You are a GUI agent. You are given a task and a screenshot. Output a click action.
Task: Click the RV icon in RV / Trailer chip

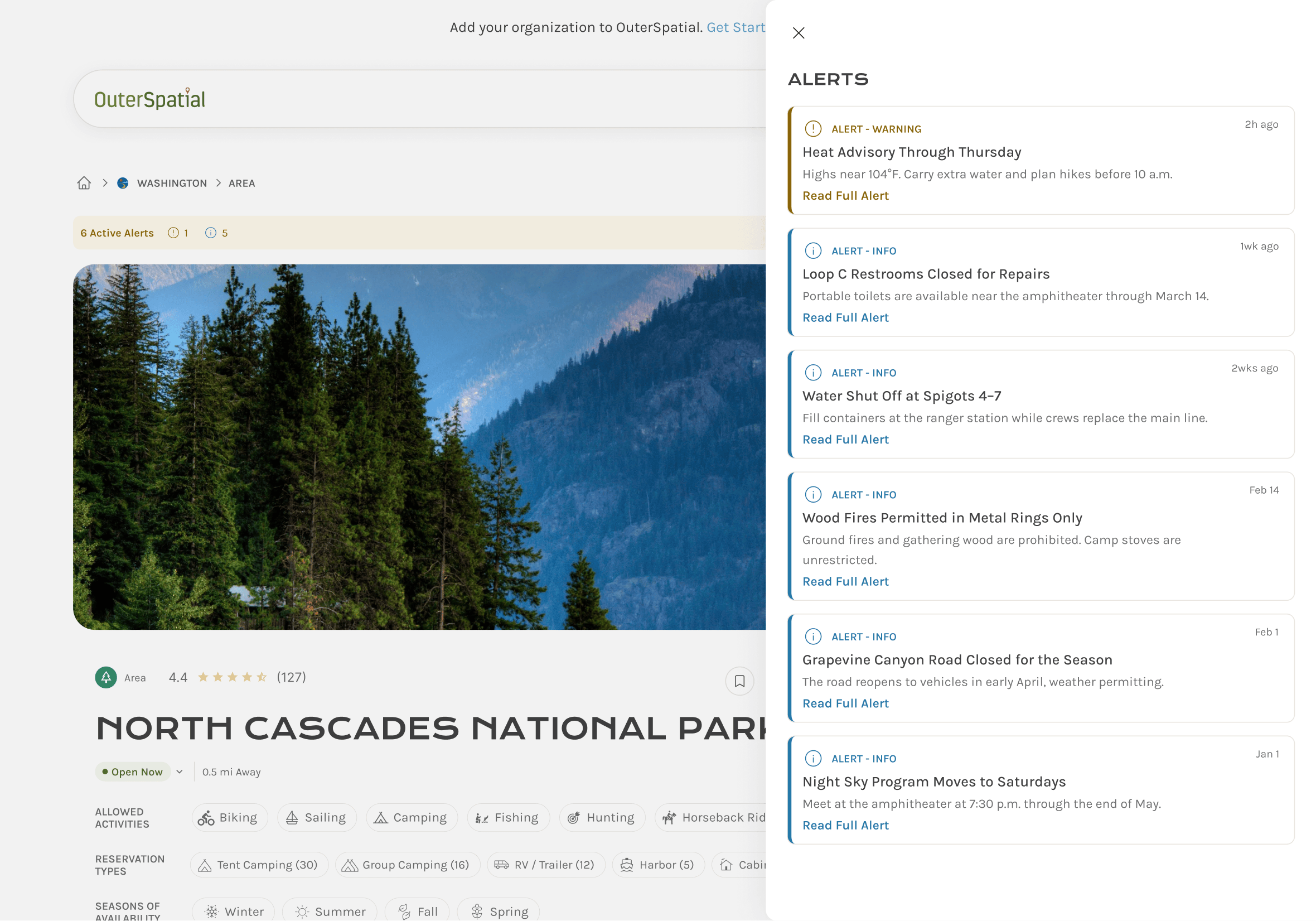501,865
